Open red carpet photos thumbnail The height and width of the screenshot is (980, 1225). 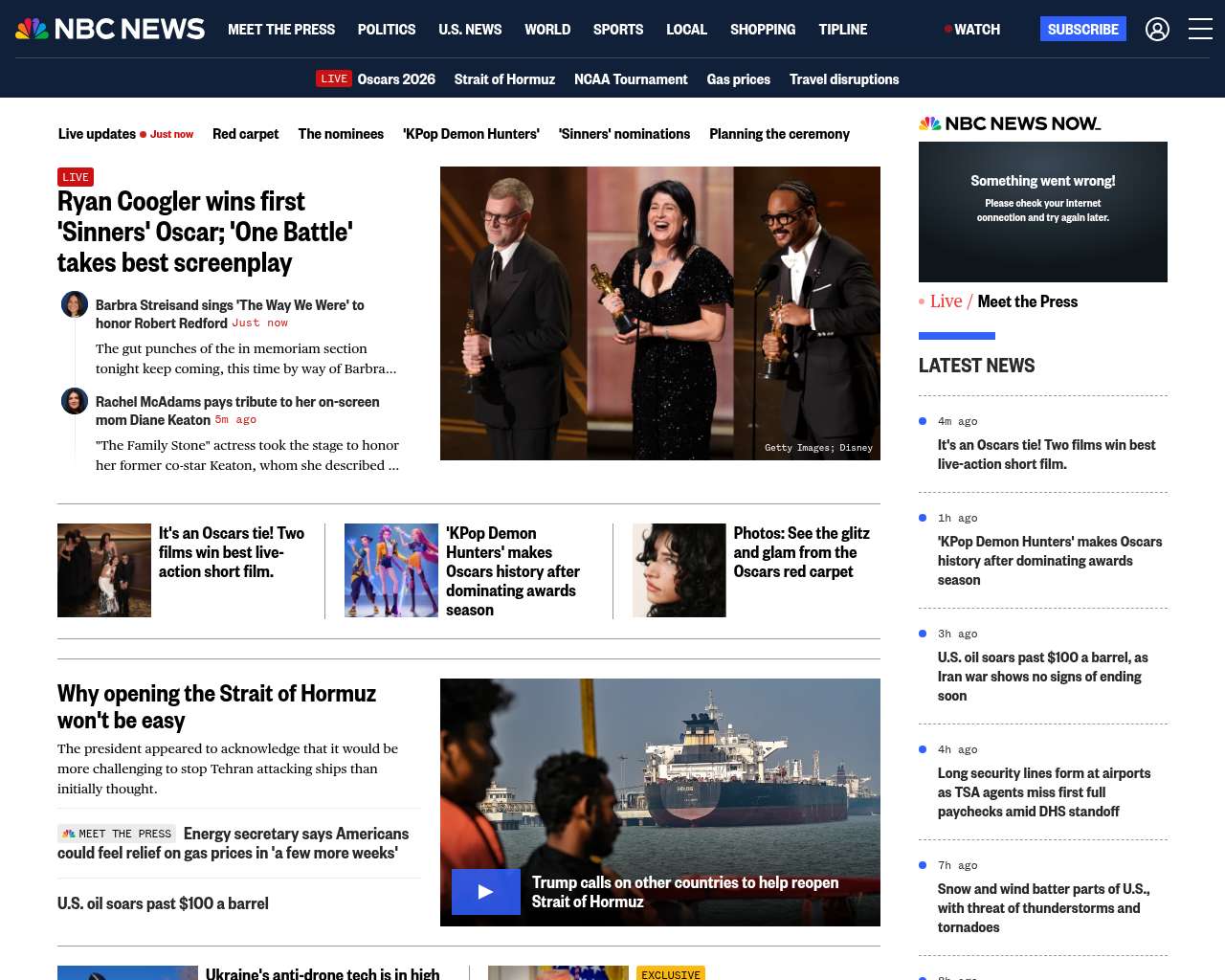[679, 570]
